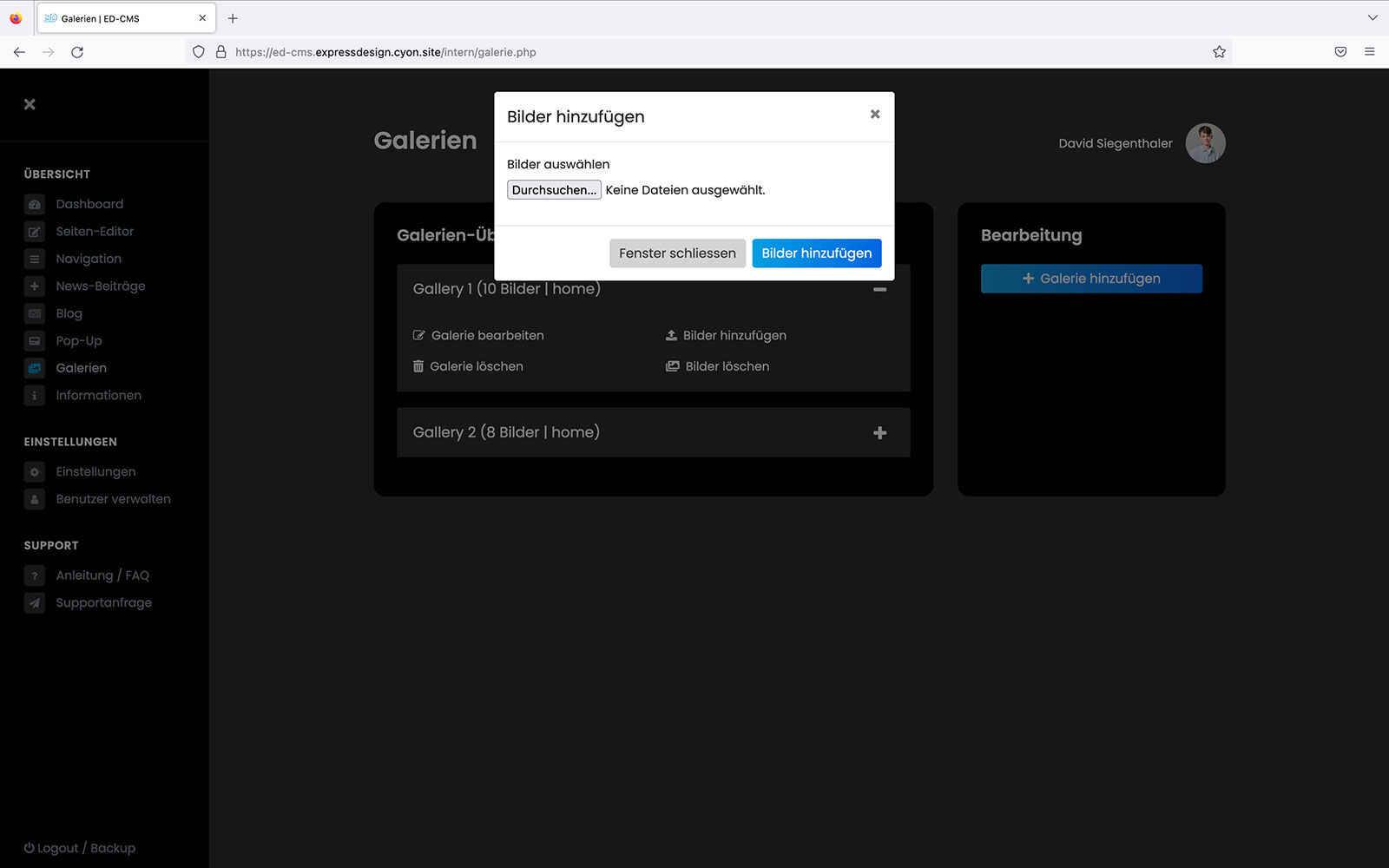1389x868 pixels.
Task: Click the blue Bilder hinzufügen button
Action: (816, 253)
